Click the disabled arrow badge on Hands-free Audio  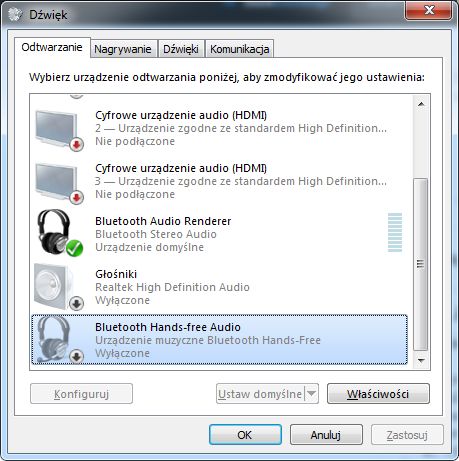tap(76, 356)
